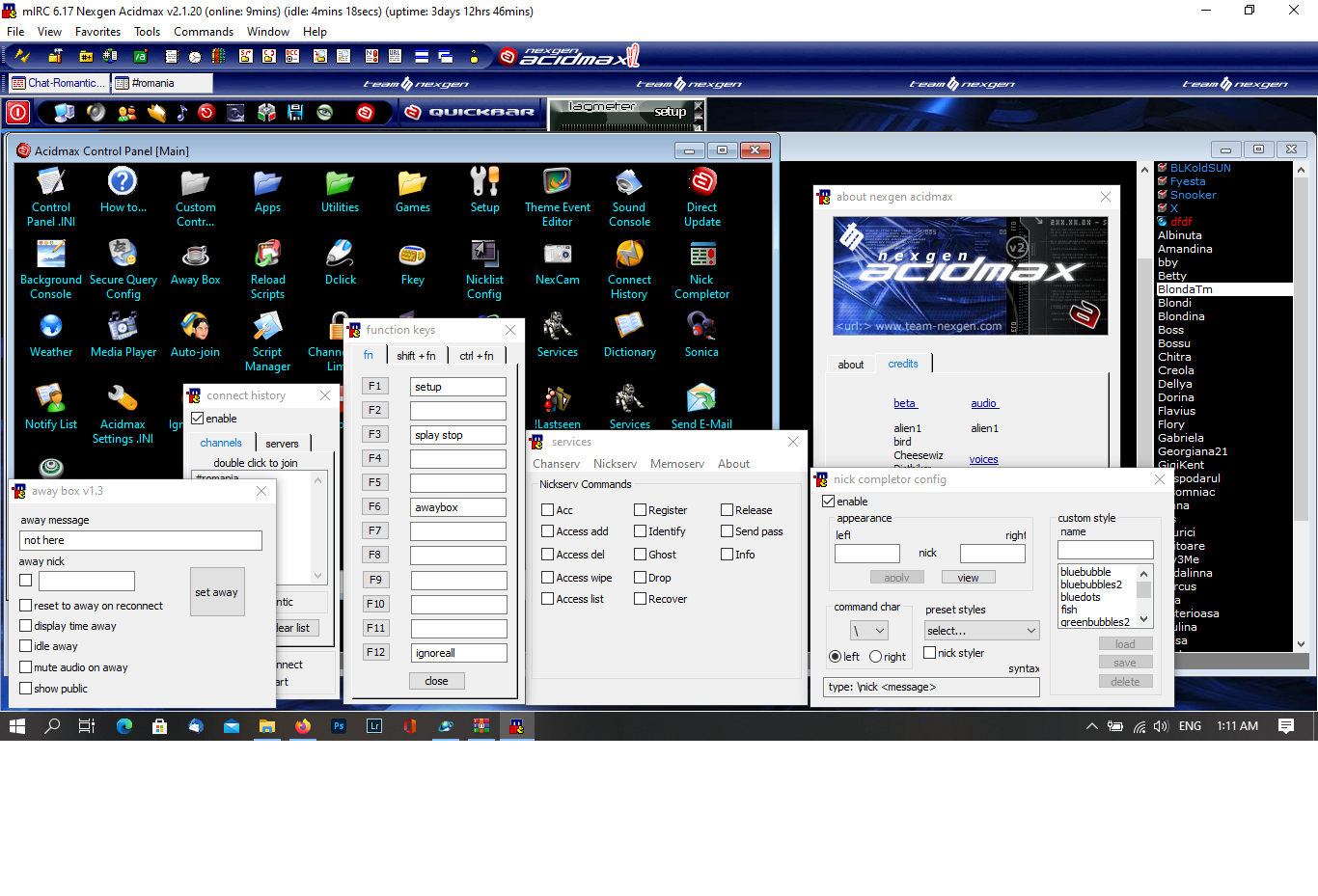Open Secure Query Config icon
Screen dimensions: 1318x896
point(124,268)
